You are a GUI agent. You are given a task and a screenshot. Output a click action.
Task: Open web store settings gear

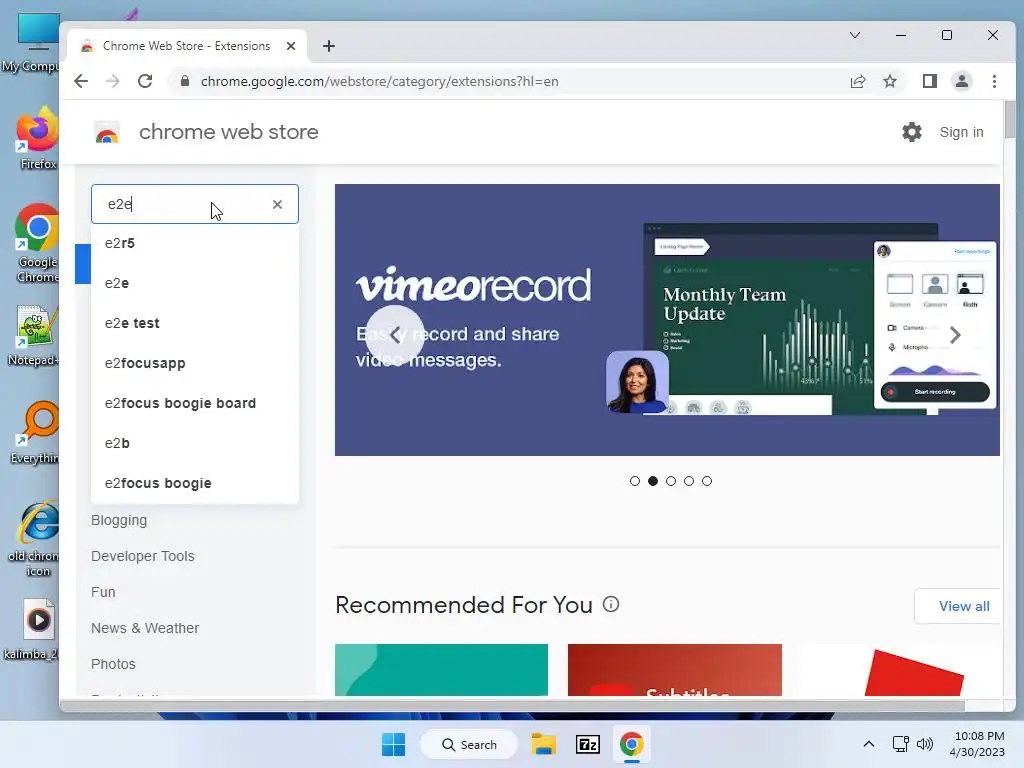[x=912, y=132]
